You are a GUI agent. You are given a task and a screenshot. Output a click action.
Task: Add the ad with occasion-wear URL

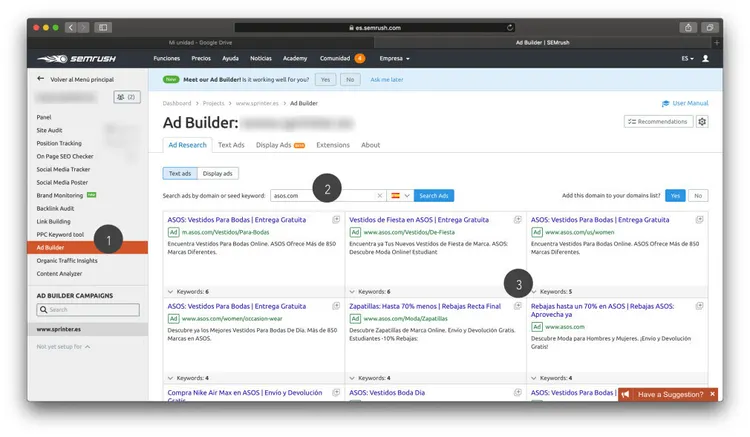[x=336, y=306]
